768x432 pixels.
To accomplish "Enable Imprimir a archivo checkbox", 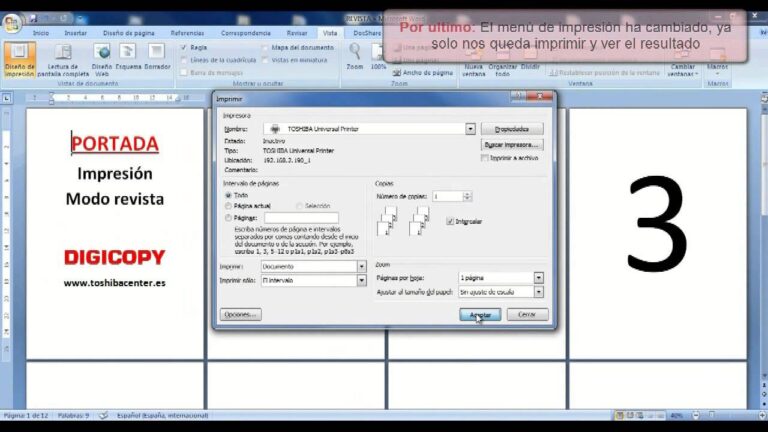I will coord(484,158).
